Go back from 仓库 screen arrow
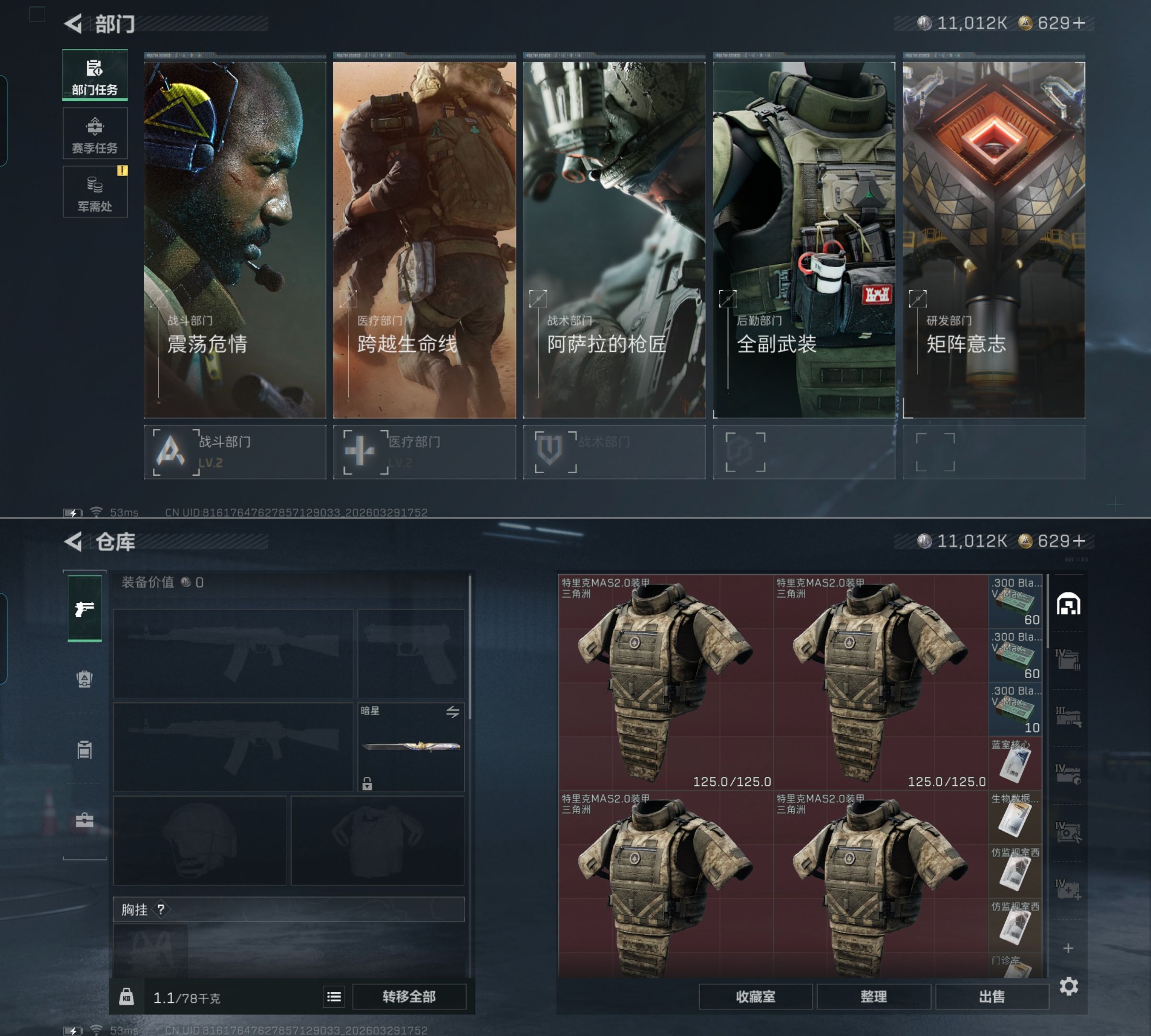1151x1036 pixels. click(x=73, y=542)
